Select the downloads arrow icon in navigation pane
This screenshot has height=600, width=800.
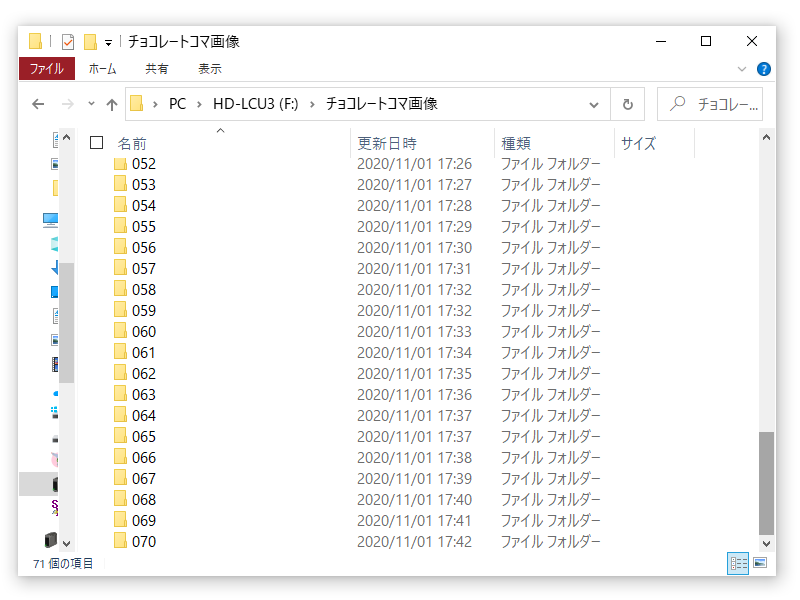pos(55,267)
